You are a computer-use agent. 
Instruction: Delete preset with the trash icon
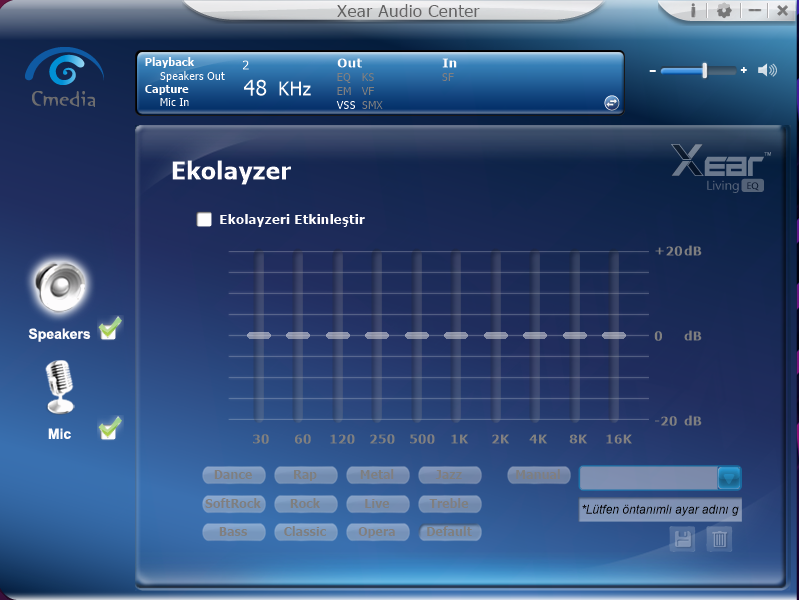720,539
